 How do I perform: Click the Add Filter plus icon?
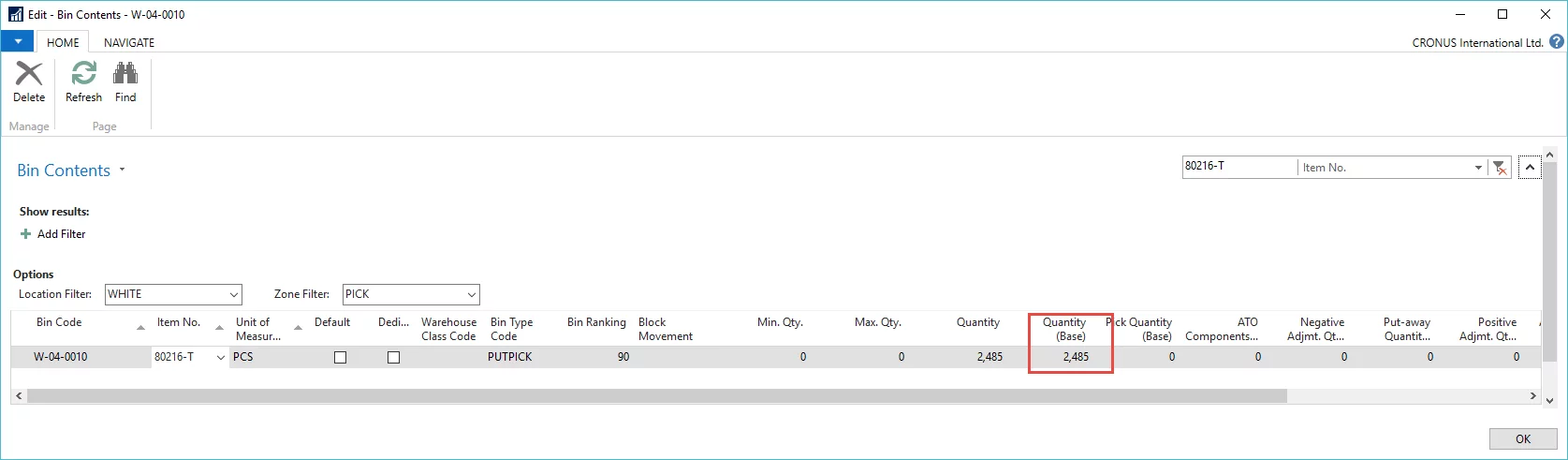tap(25, 234)
